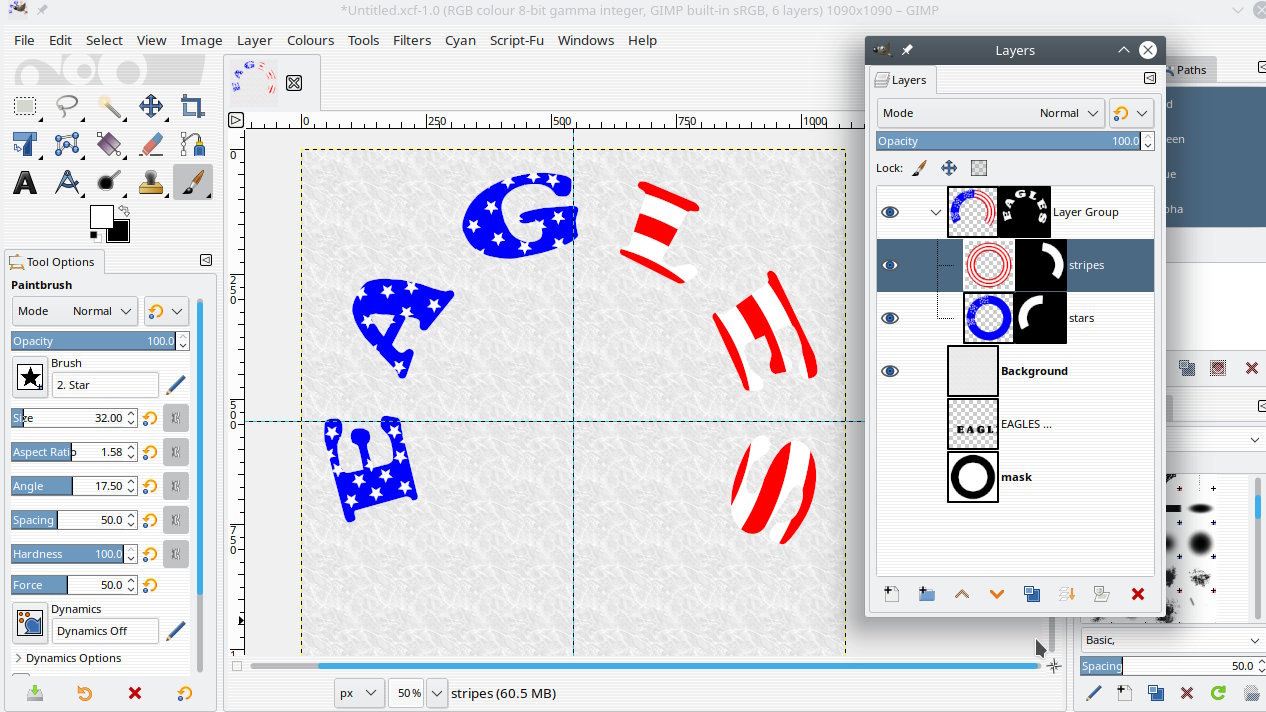Viewport: 1266px width, 712px height.
Task: Edit the Dynamics Off pencil icon
Action: [175, 630]
